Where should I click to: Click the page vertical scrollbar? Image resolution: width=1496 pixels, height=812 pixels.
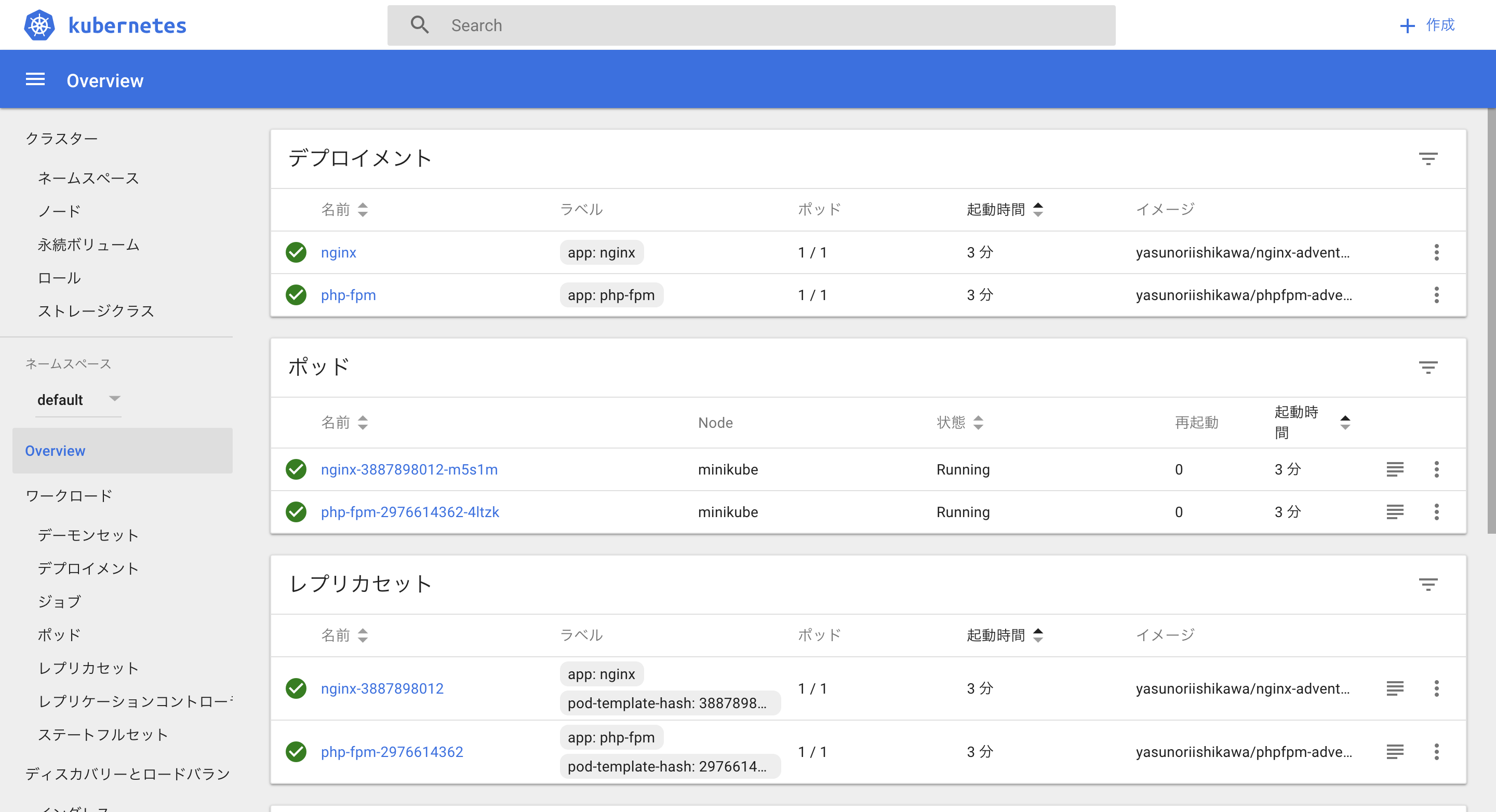tap(1491, 321)
